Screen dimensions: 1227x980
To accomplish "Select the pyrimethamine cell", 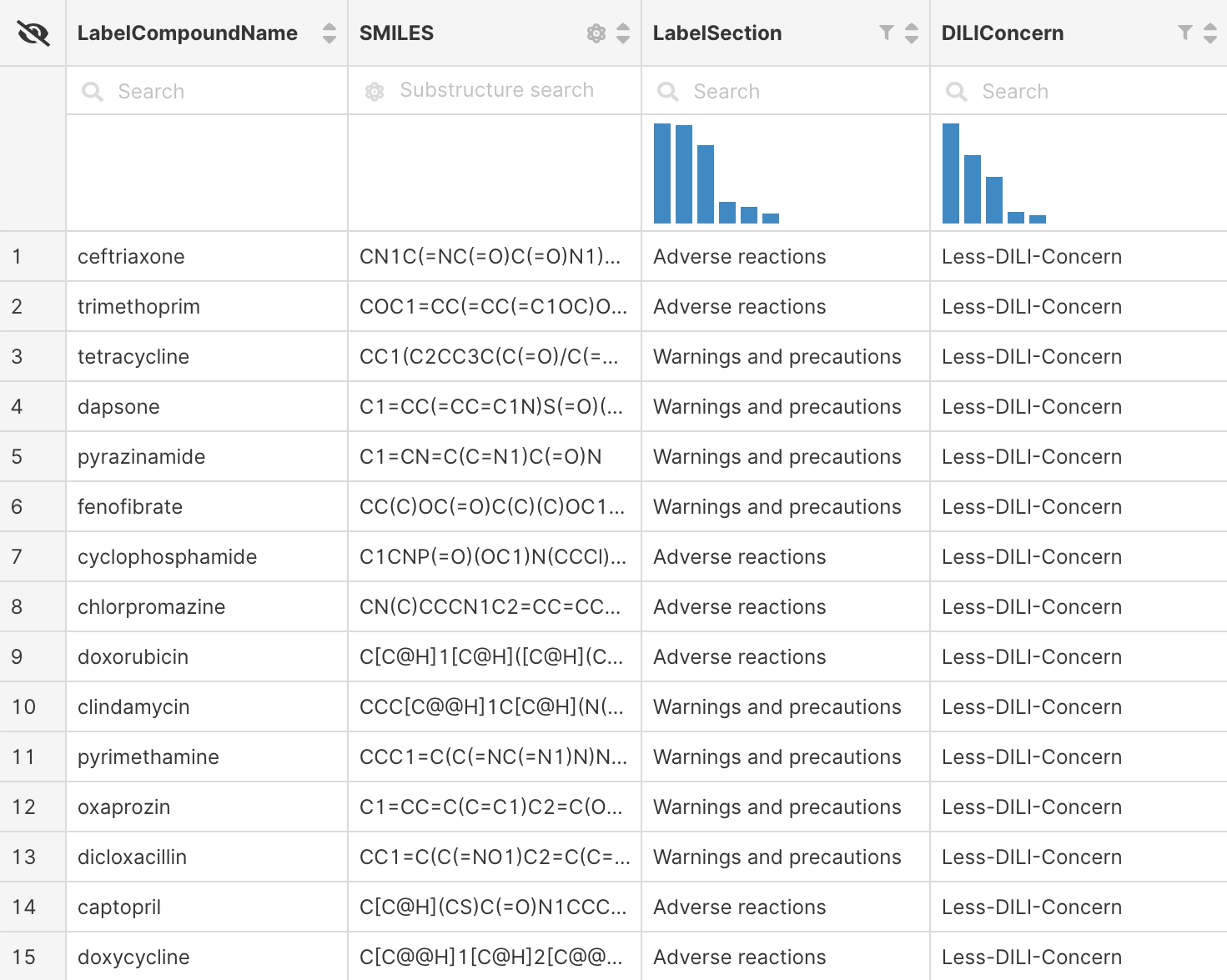I will tap(207, 756).
